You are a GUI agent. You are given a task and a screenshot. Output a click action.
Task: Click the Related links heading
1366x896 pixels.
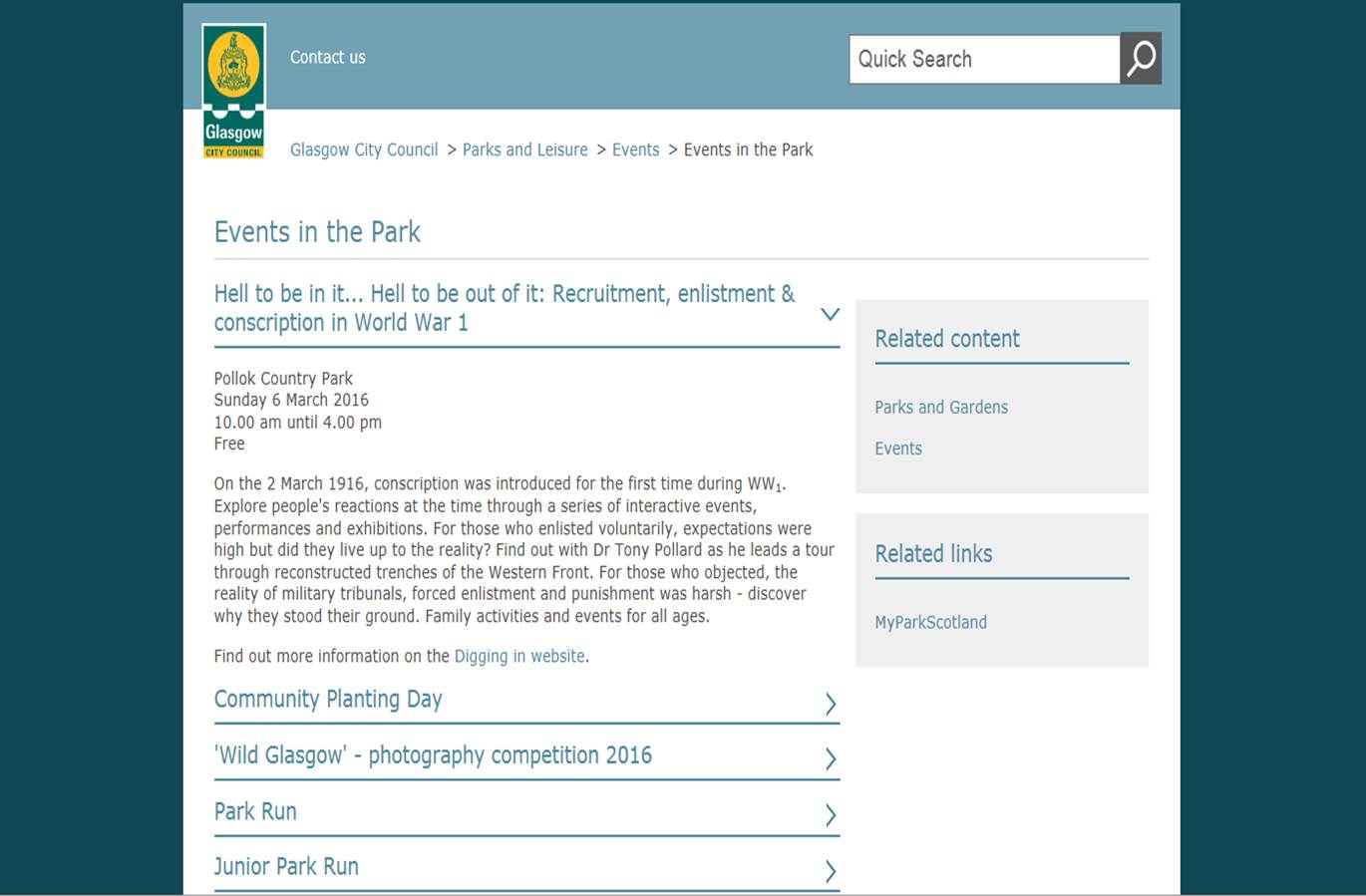933,553
